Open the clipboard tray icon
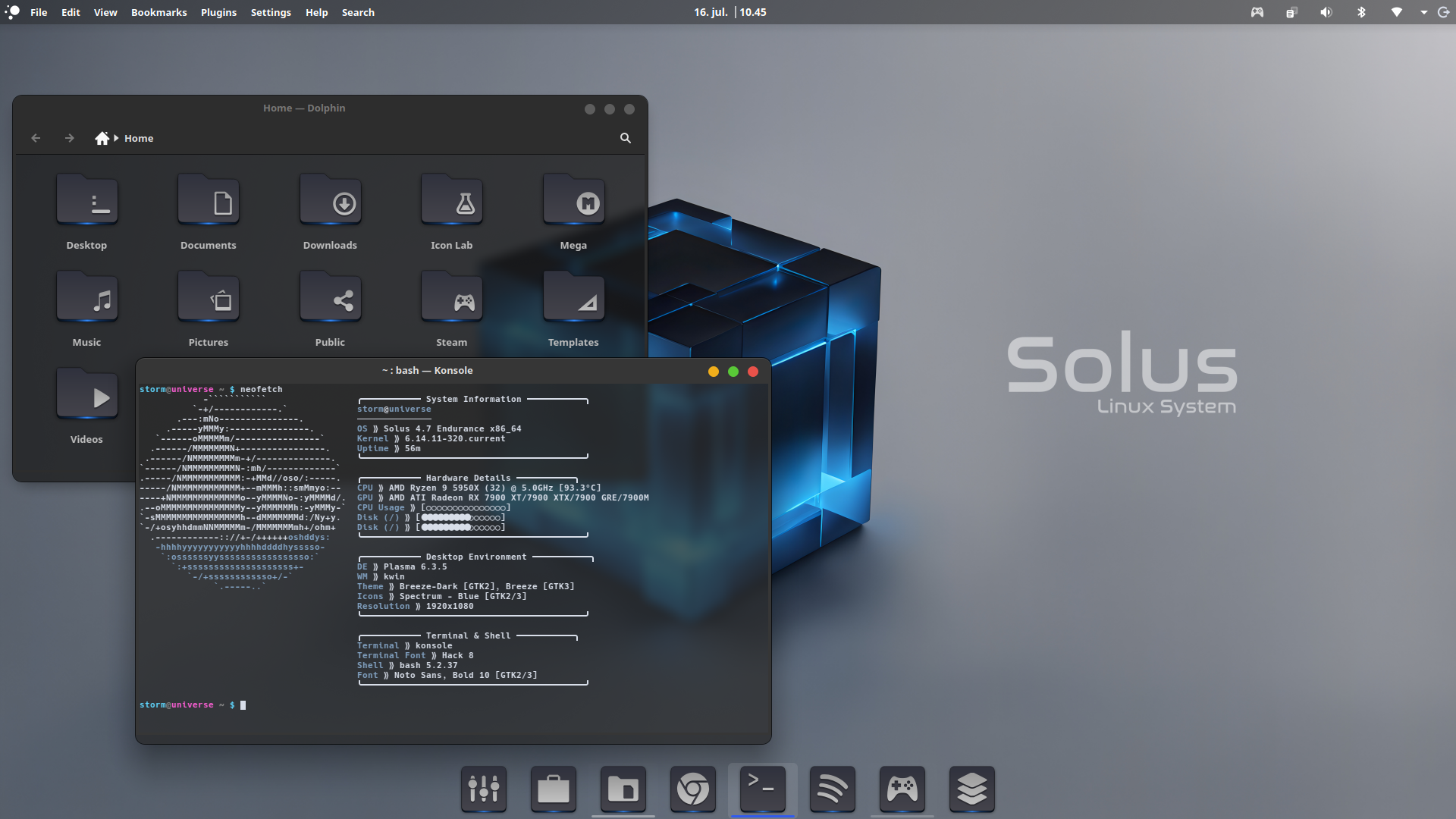1456x819 pixels. pyautogui.click(x=1291, y=12)
